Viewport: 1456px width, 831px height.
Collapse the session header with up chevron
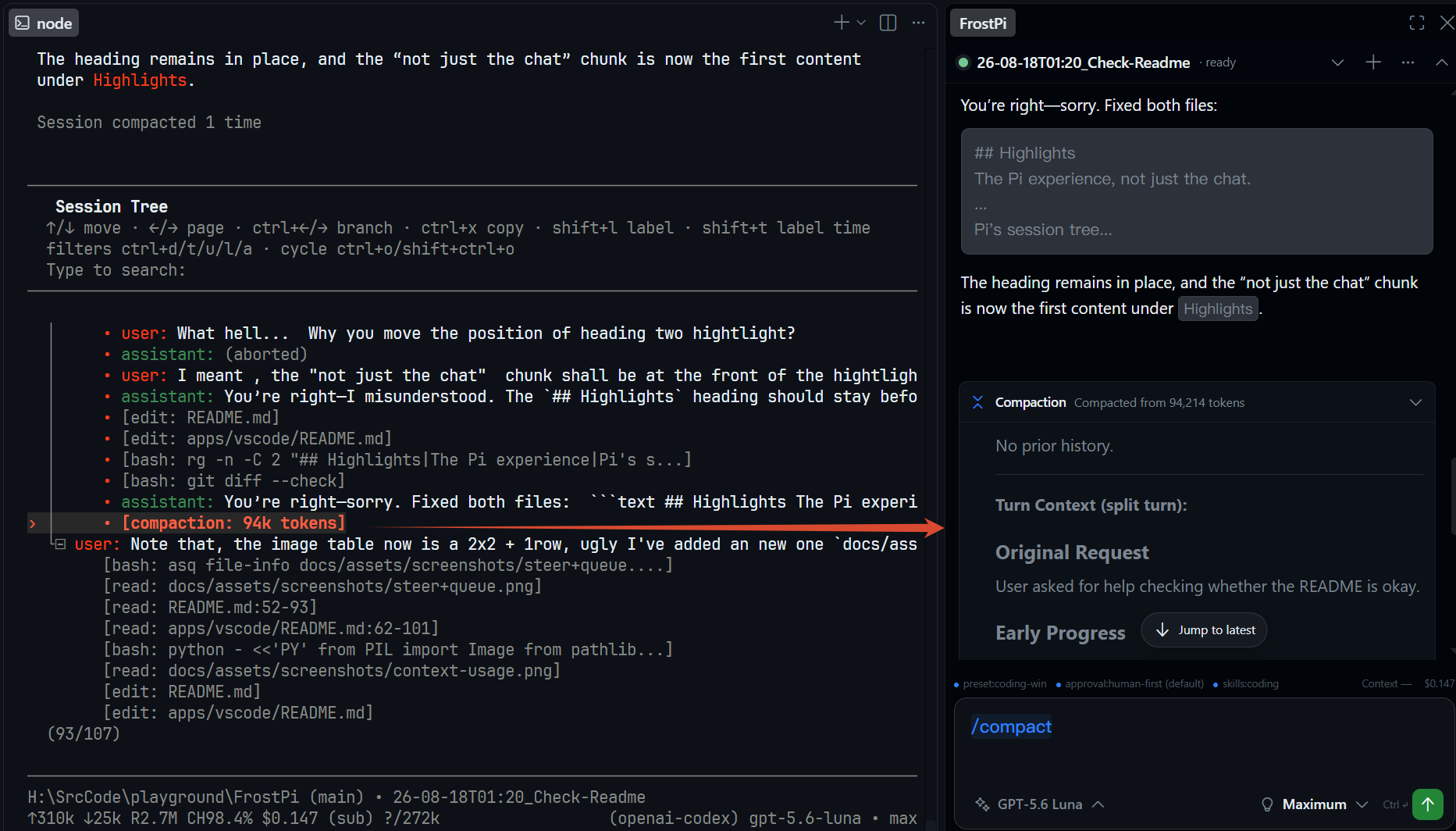[x=1441, y=62]
